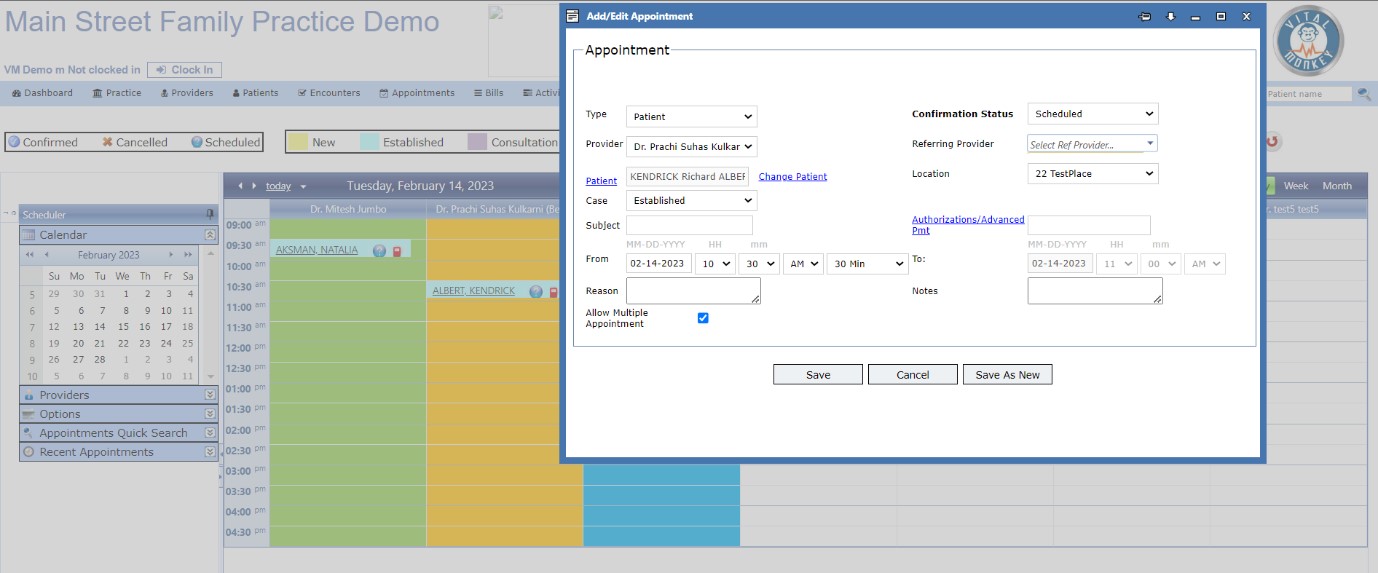Expand the Providers panel in Scheduler
Image resolution: width=1378 pixels, height=573 pixels.
[210, 395]
